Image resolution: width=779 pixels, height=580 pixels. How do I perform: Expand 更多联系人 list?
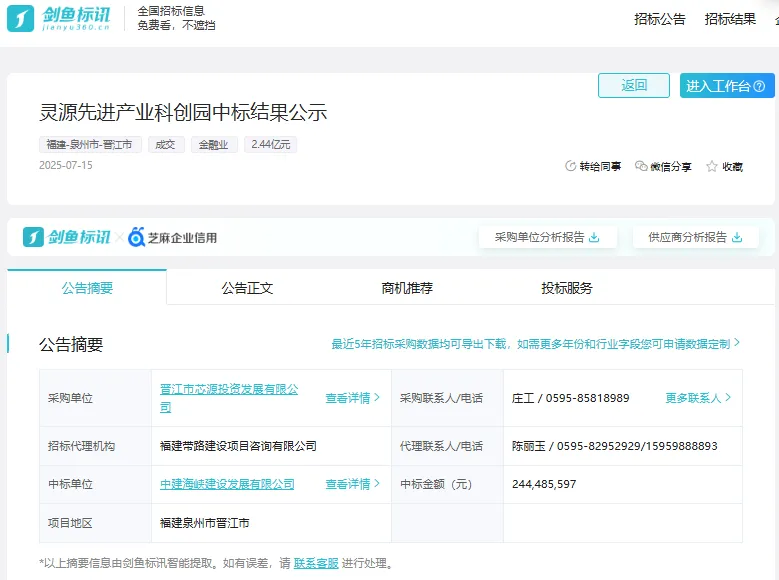click(x=698, y=398)
